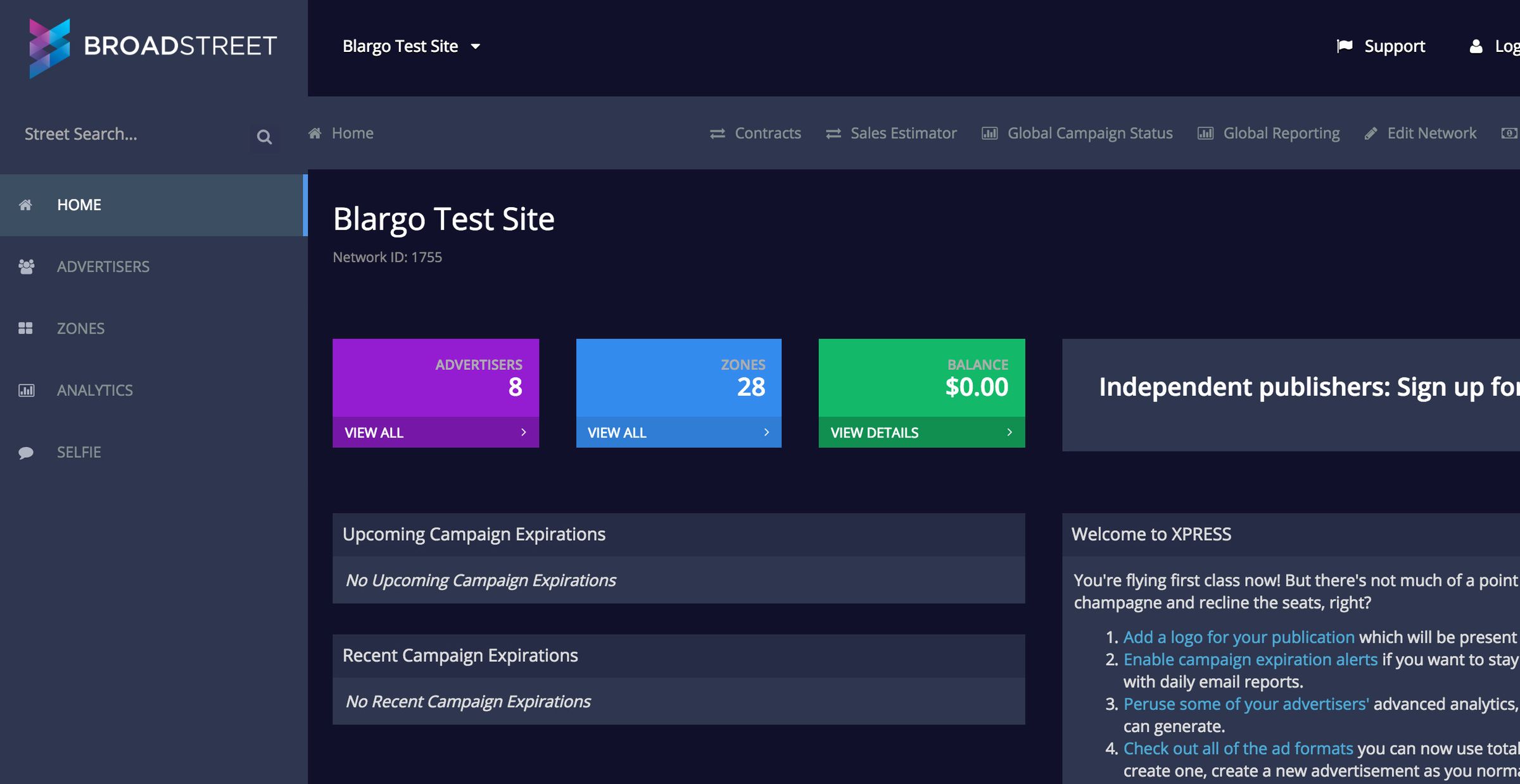Viewport: 1520px width, 784px height.
Task: Open VIEW DETAILS on the Balance card
Action: (x=874, y=432)
